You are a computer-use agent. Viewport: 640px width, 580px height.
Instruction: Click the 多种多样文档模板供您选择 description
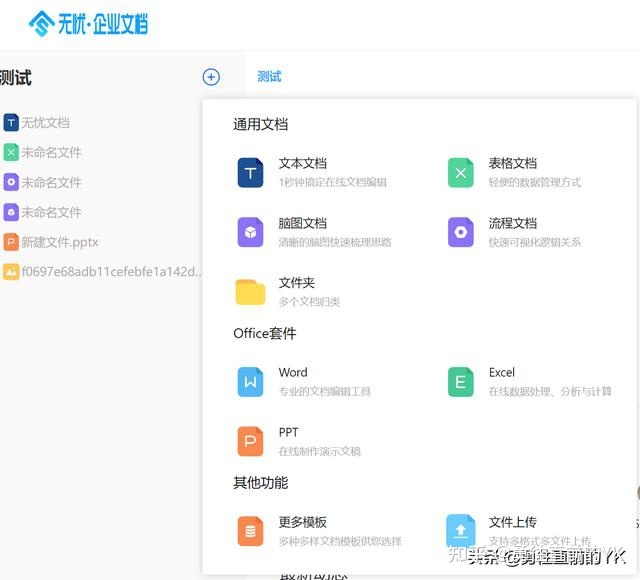point(340,541)
